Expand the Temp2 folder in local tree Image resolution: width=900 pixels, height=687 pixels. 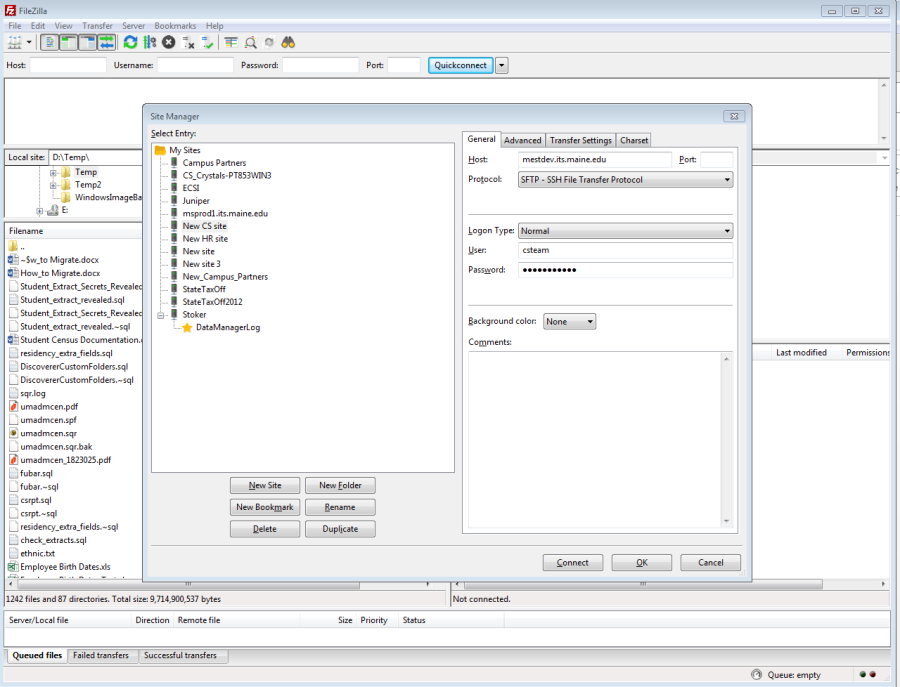53,185
